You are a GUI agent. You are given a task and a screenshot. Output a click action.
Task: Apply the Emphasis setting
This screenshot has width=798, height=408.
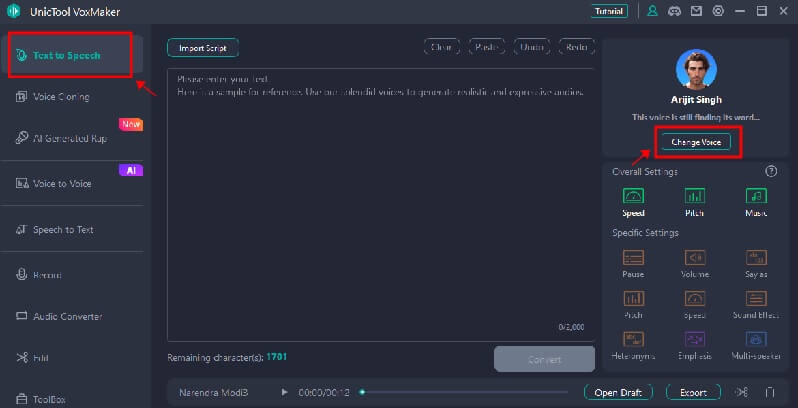695,346
